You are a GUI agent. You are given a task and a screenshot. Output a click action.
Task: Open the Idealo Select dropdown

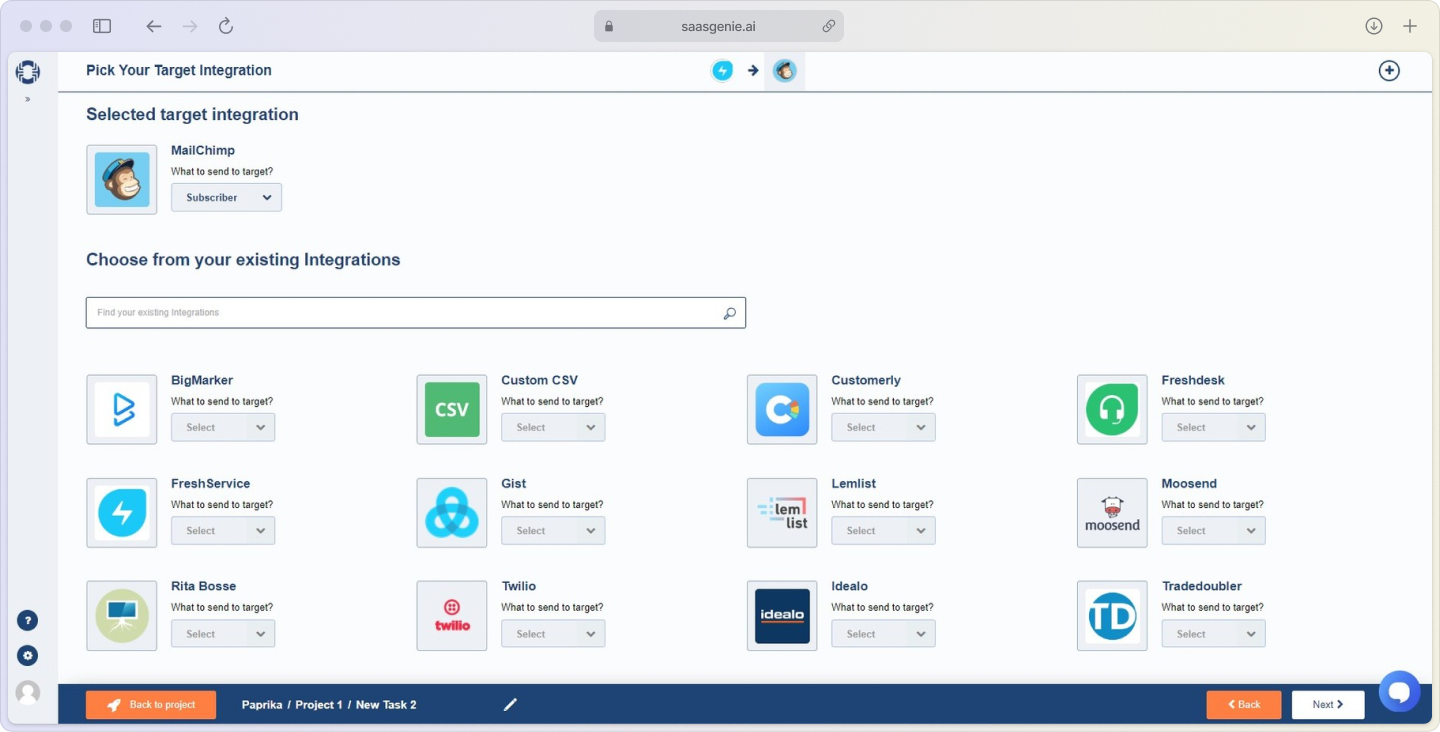[x=883, y=634]
